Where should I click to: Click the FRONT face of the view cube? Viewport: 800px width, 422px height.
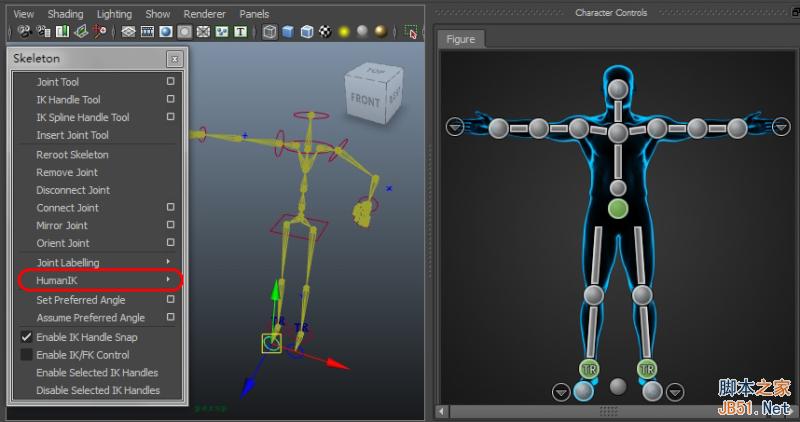365,101
